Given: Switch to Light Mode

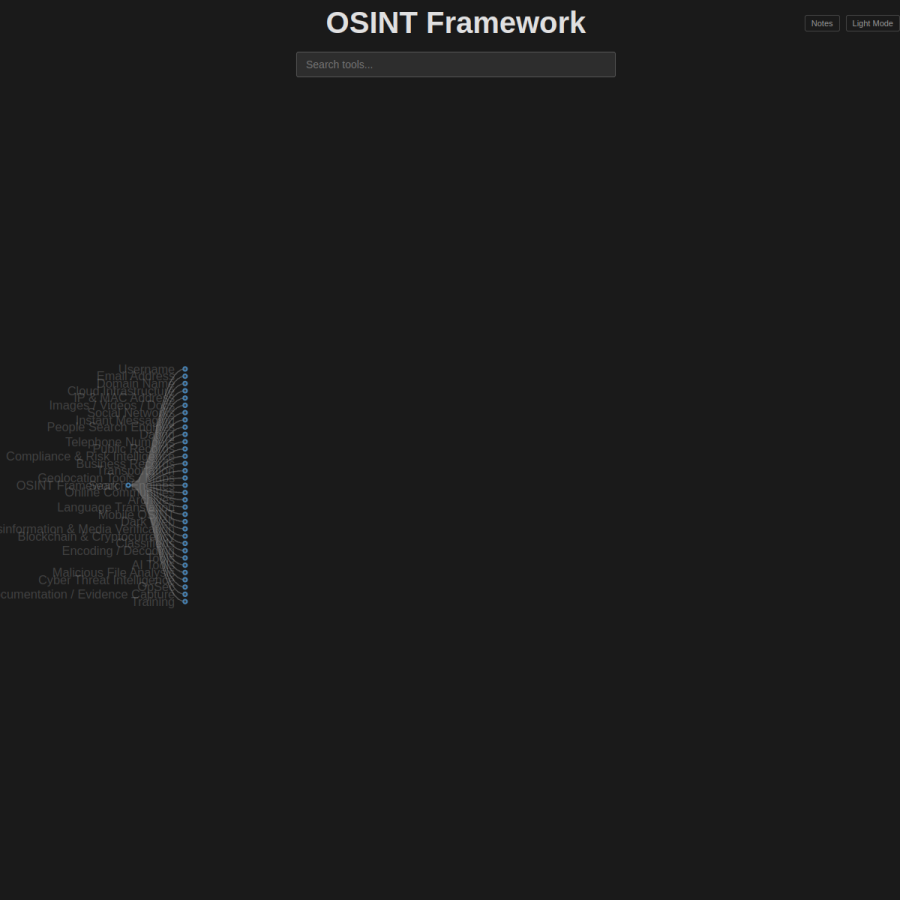Looking at the screenshot, I should tap(872, 24).
